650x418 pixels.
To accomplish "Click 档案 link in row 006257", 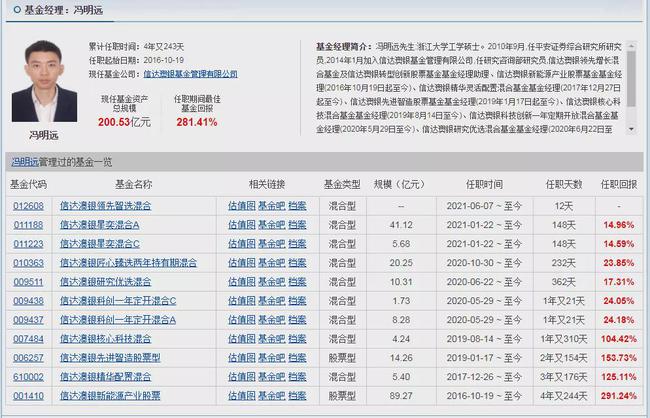I will pyautogui.click(x=297, y=358).
